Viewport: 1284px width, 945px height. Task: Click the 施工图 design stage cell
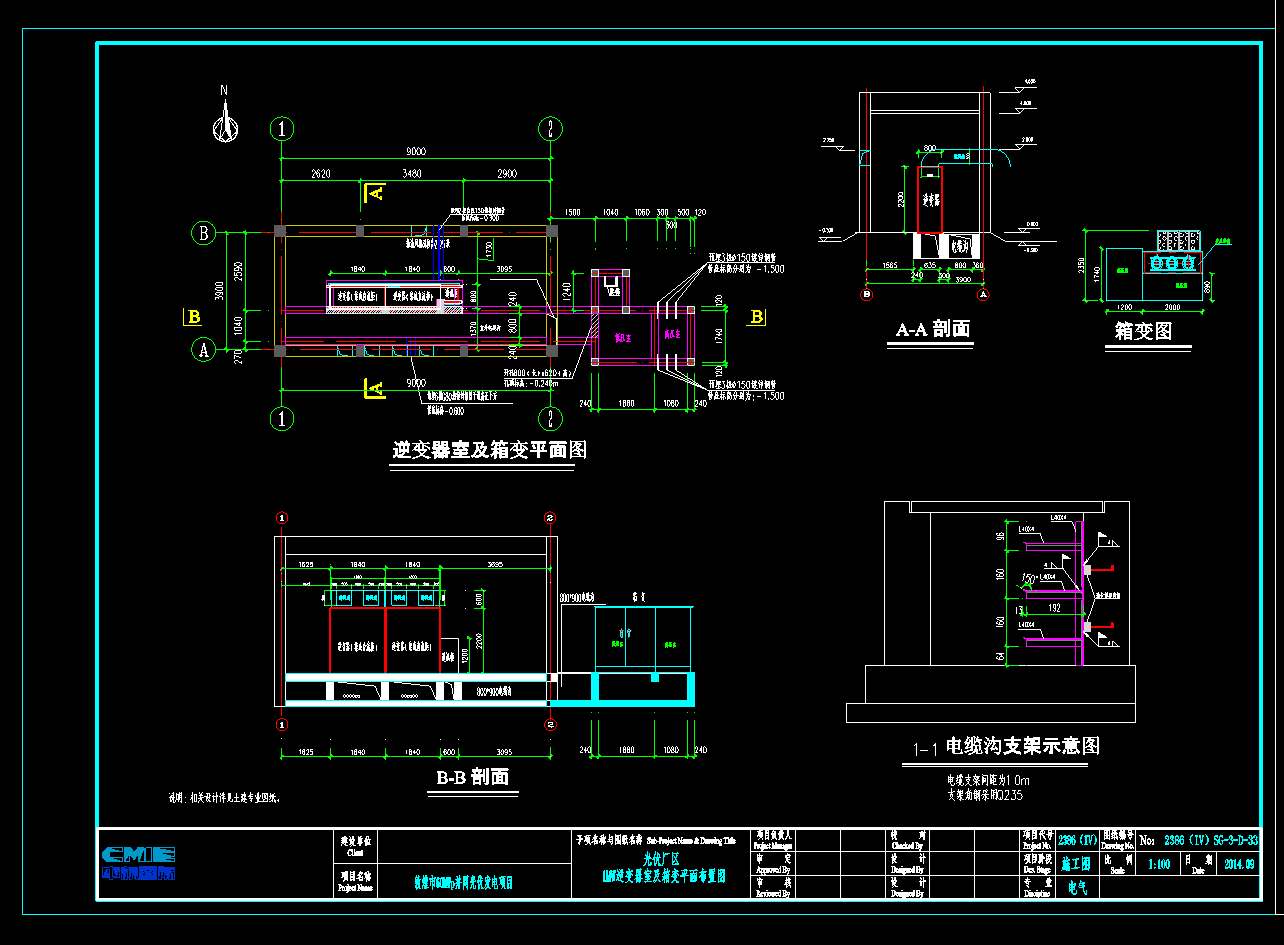point(1076,862)
